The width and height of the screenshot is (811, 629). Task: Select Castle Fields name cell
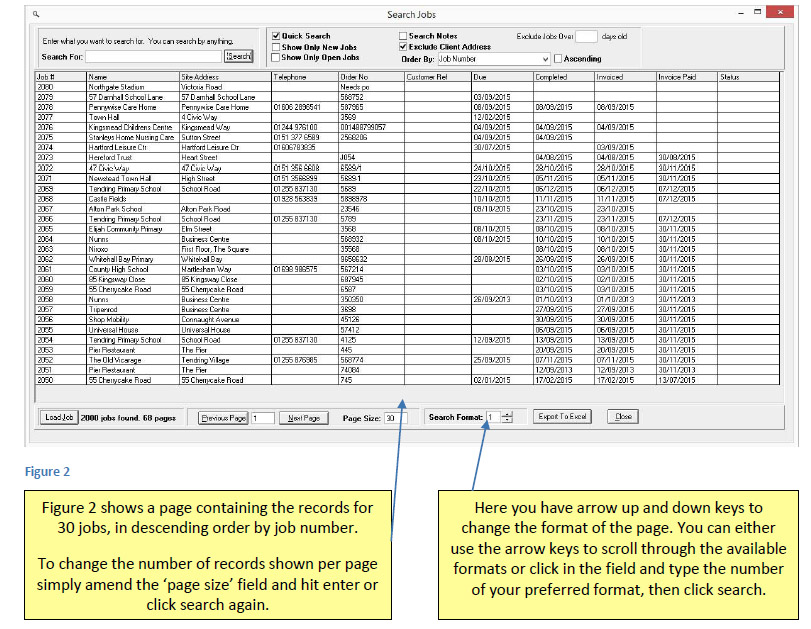click(133, 199)
